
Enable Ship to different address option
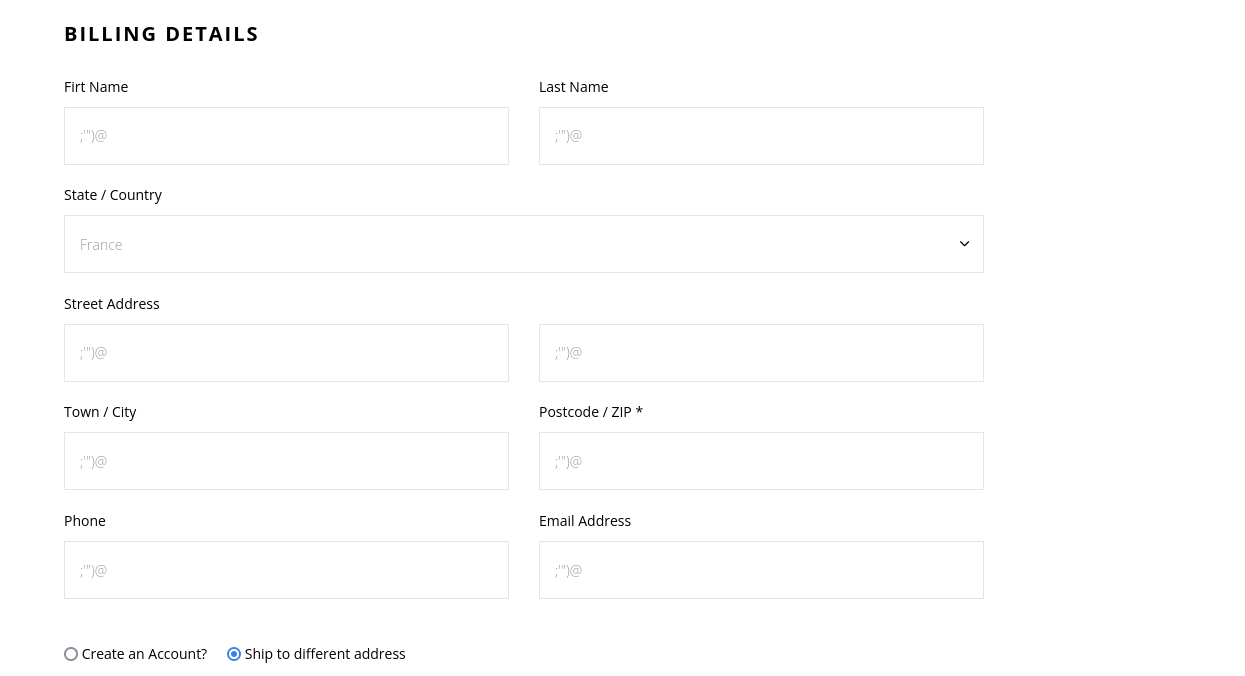(234, 654)
